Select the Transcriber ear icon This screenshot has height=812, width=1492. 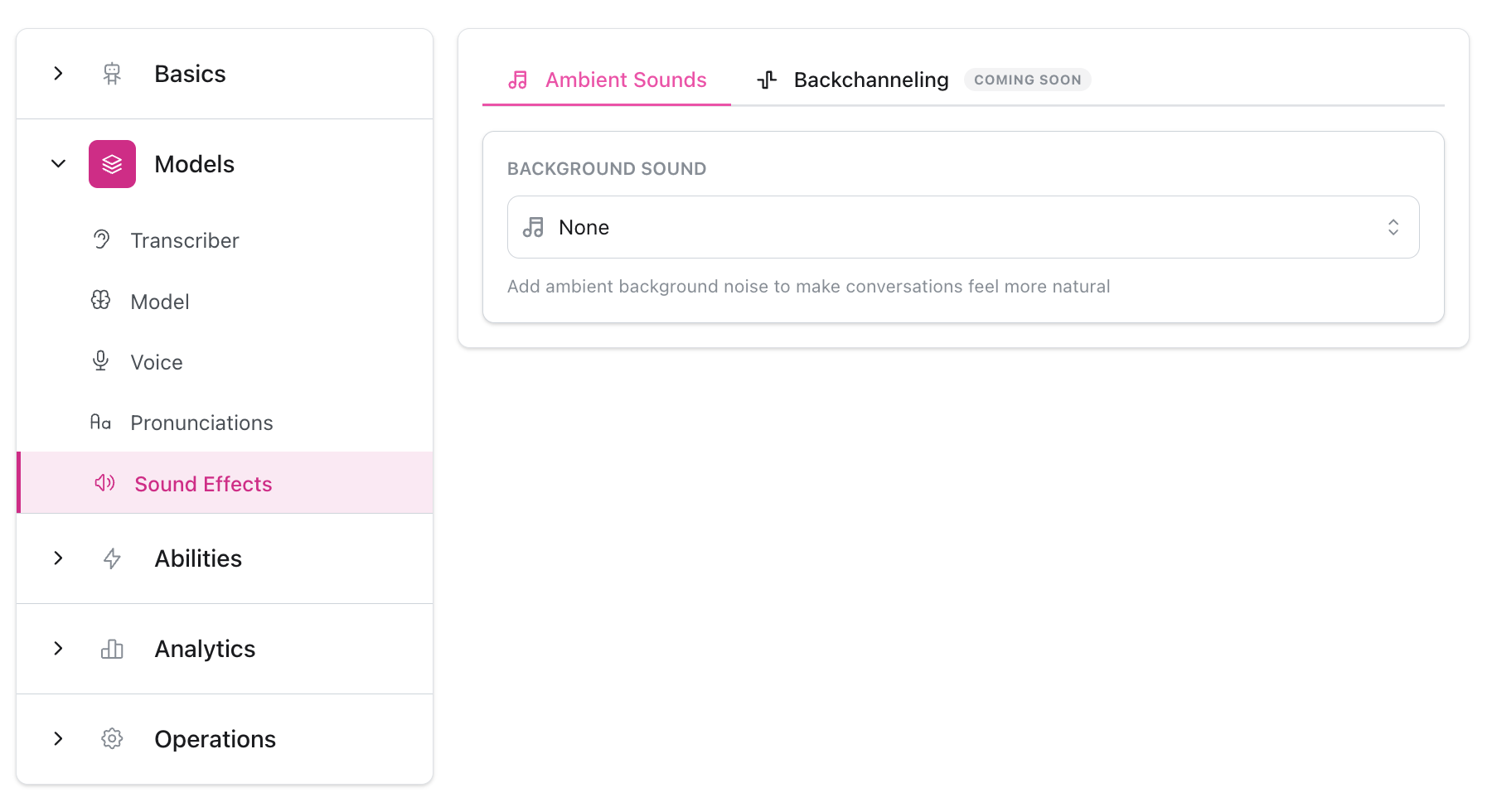tap(101, 239)
